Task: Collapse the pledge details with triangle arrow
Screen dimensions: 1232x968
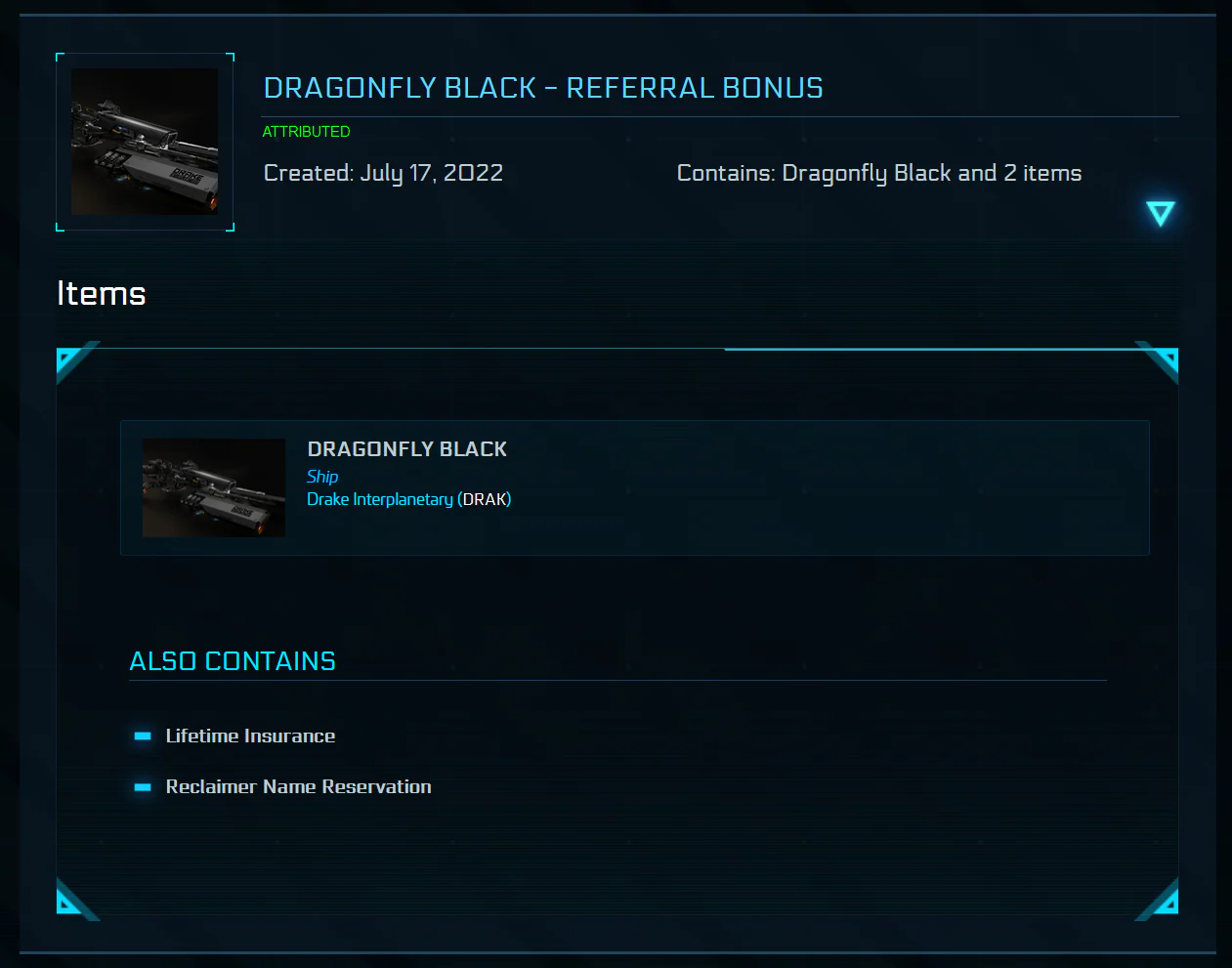Action: point(1160,213)
